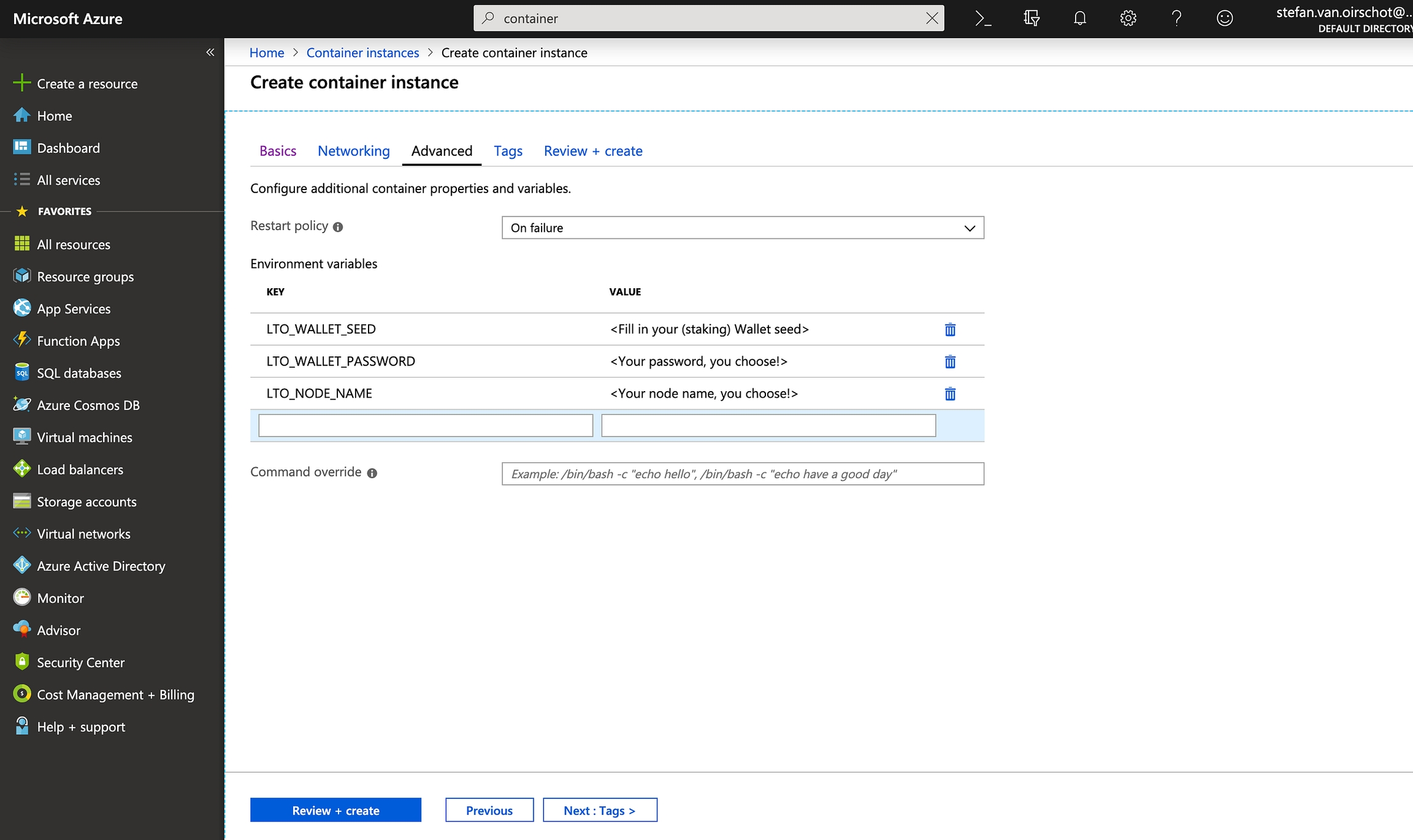This screenshot has width=1413, height=840.
Task: Click the Previous button
Action: point(489,810)
